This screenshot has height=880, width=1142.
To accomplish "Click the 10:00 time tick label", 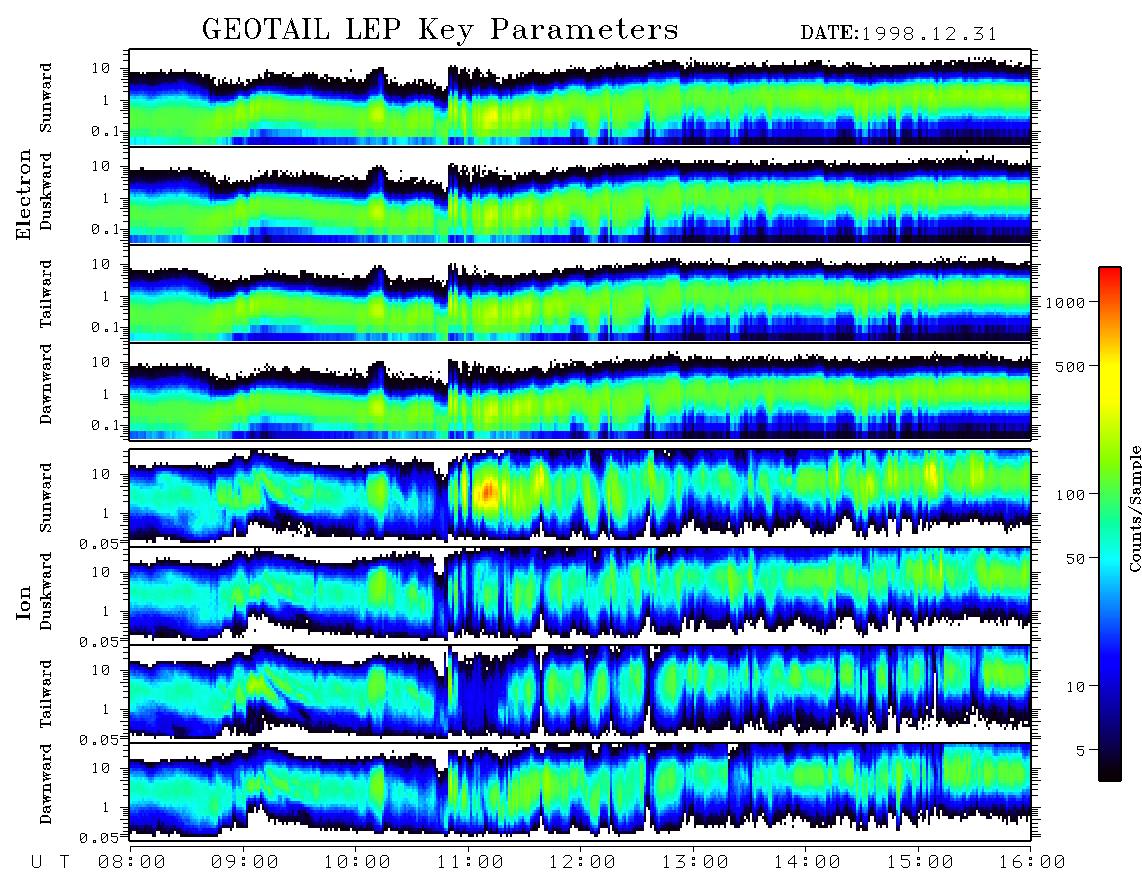I will (x=357, y=863).
